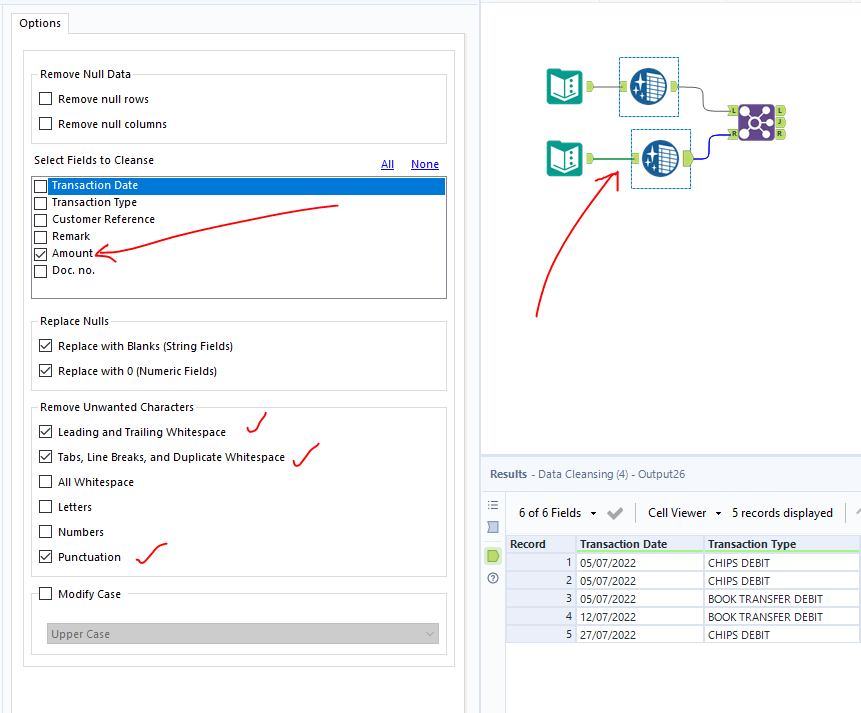
Task: Select the bottom Input Data tool on canvas
Action: coord(563,158)
